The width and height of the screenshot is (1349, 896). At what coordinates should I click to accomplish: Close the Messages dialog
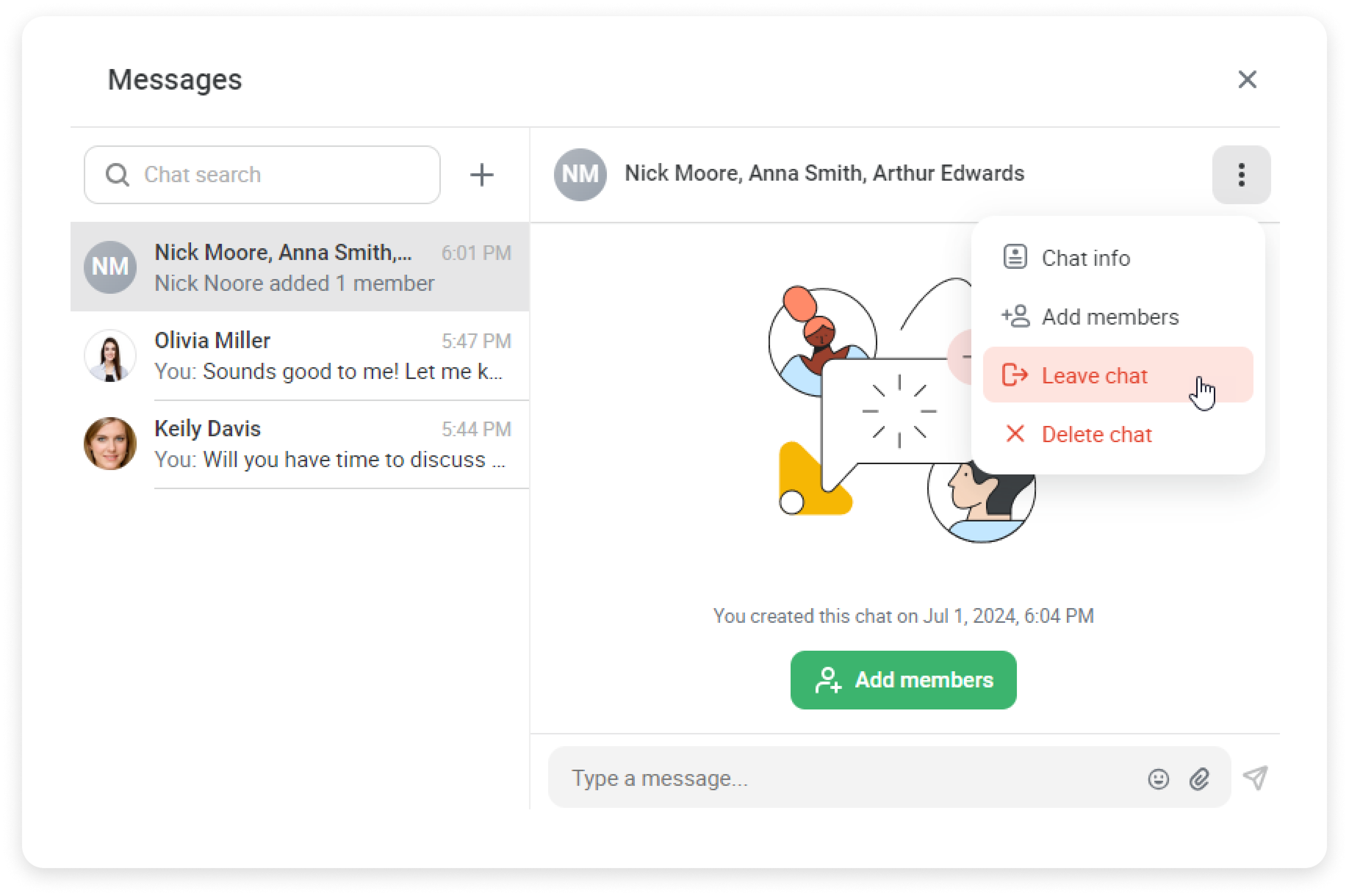click(x=1247, y=79)
